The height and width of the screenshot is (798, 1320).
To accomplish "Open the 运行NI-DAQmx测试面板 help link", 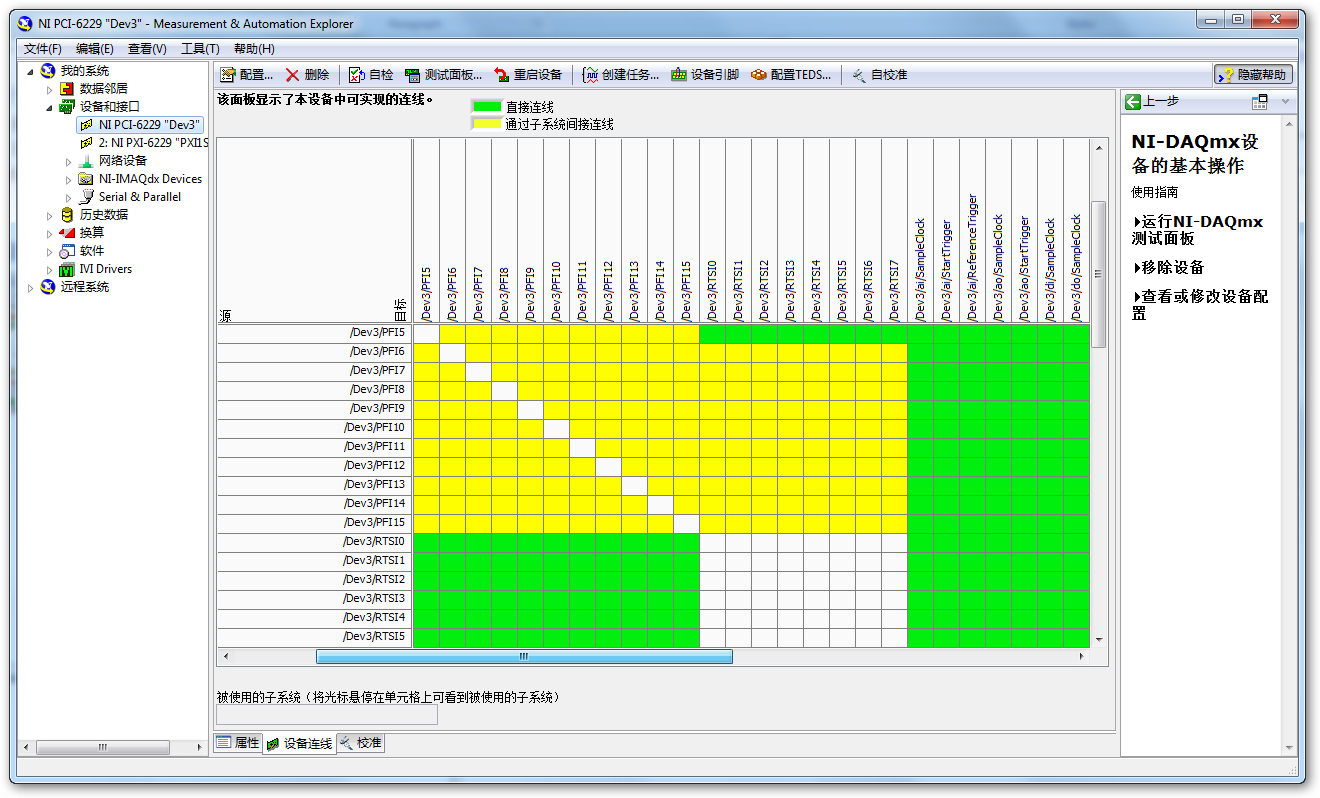I will tap(1198, 230).
